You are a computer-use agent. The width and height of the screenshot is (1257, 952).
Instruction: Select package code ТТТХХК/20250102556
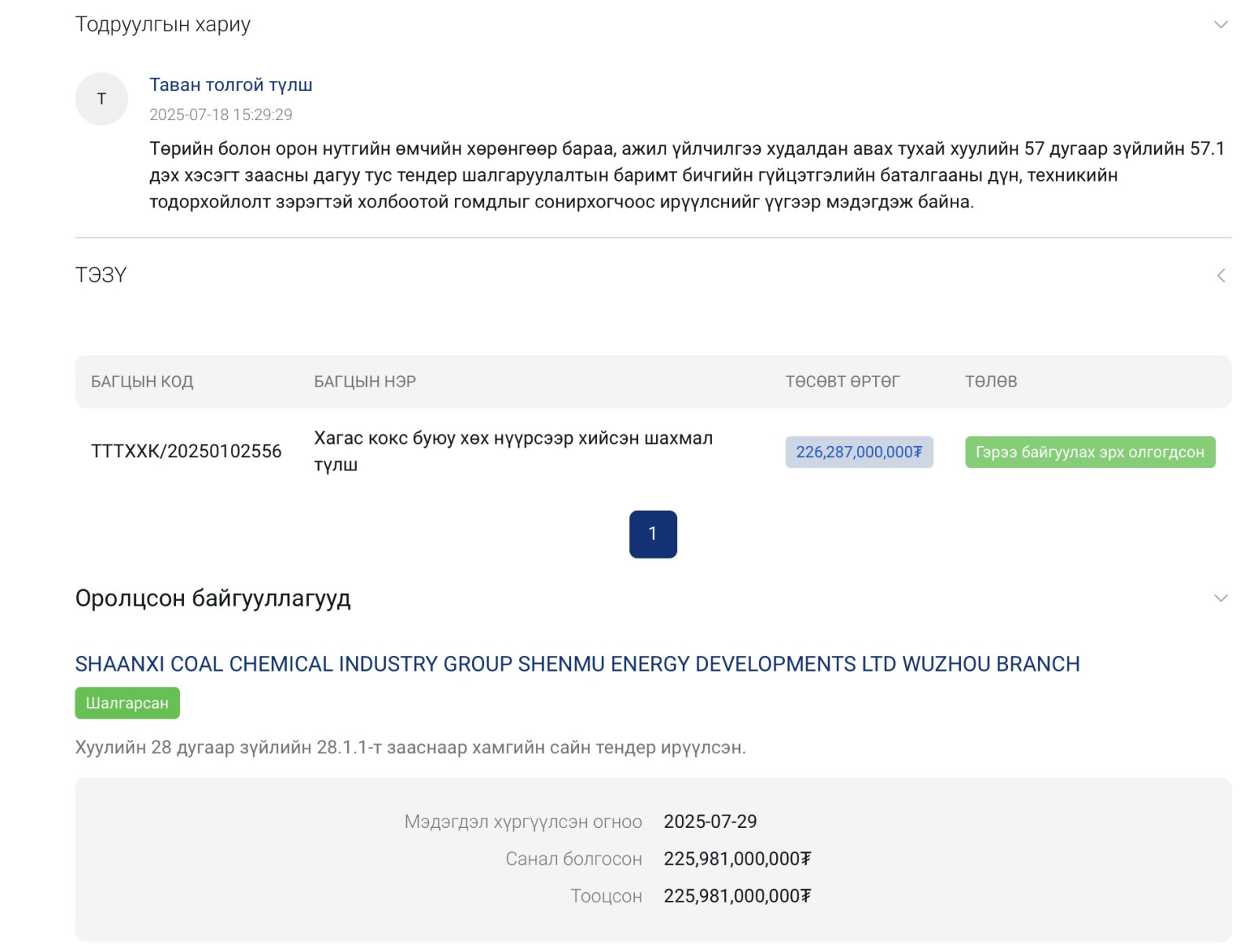point(186,452)
